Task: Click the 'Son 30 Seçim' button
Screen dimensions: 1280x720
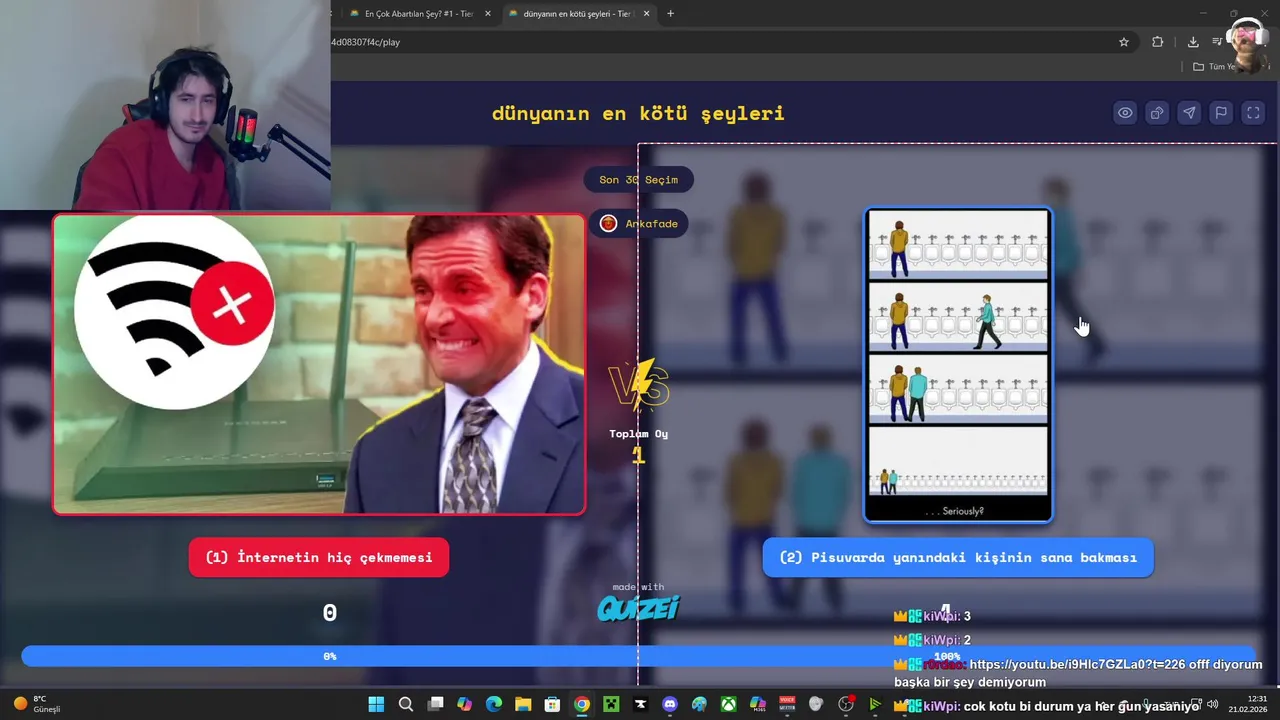Action: point(638,180)
